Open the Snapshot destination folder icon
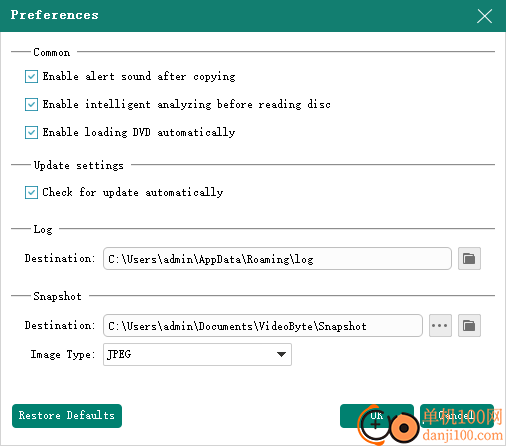506x446 pixels. point(469,325)
